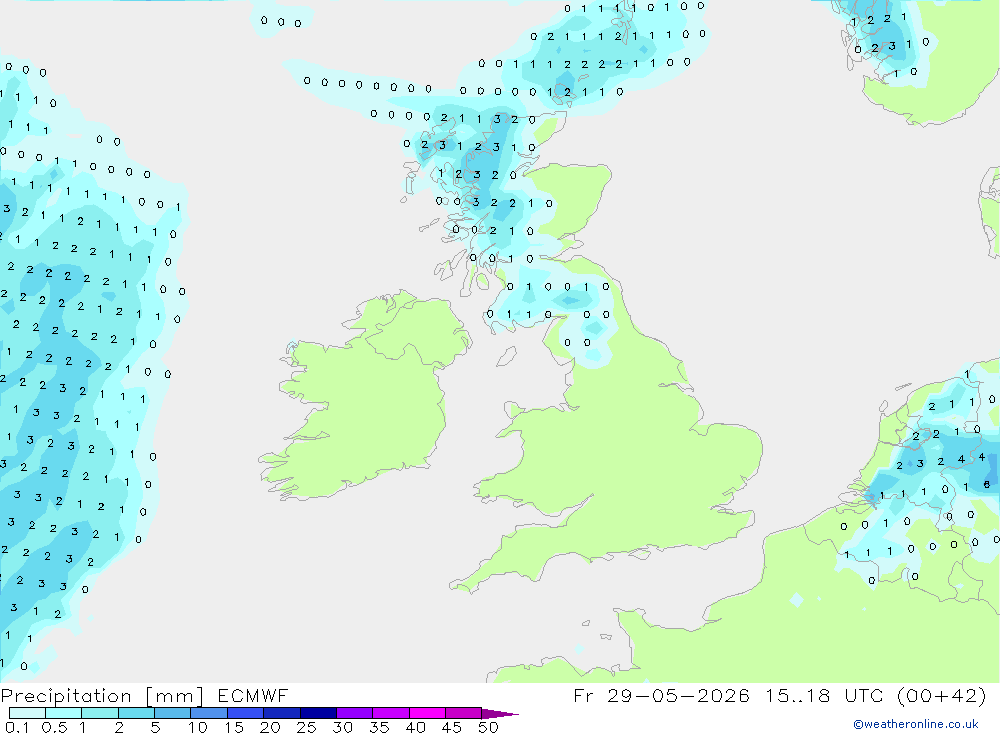1000x733 pixels.
Task: Click the '[mm]' unit label
Action: [x=174, y=696]
